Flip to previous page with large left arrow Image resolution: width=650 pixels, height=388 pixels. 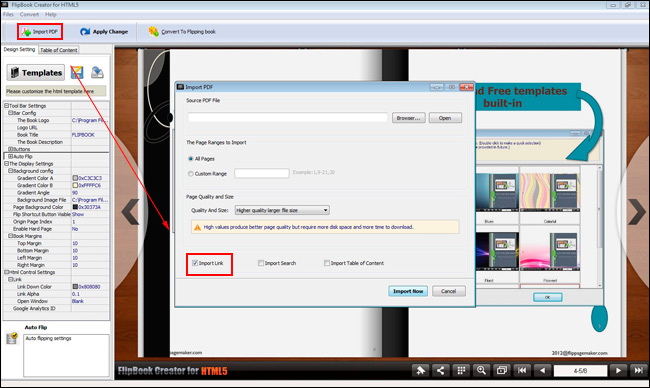[131, 211]
